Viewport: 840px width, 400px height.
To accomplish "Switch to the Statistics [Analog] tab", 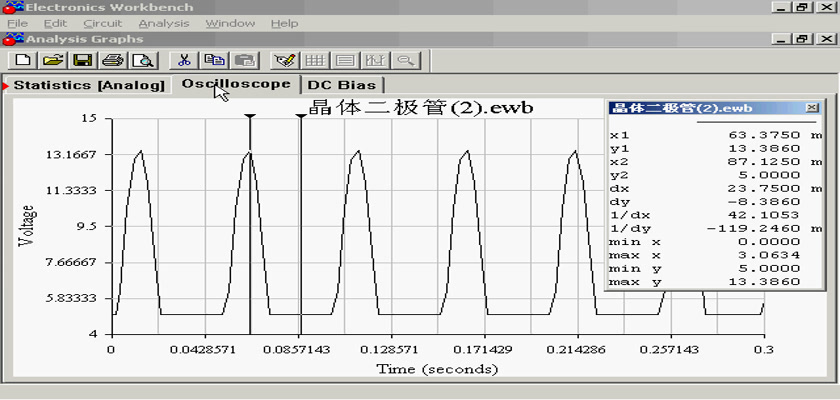I will point(88,86).
